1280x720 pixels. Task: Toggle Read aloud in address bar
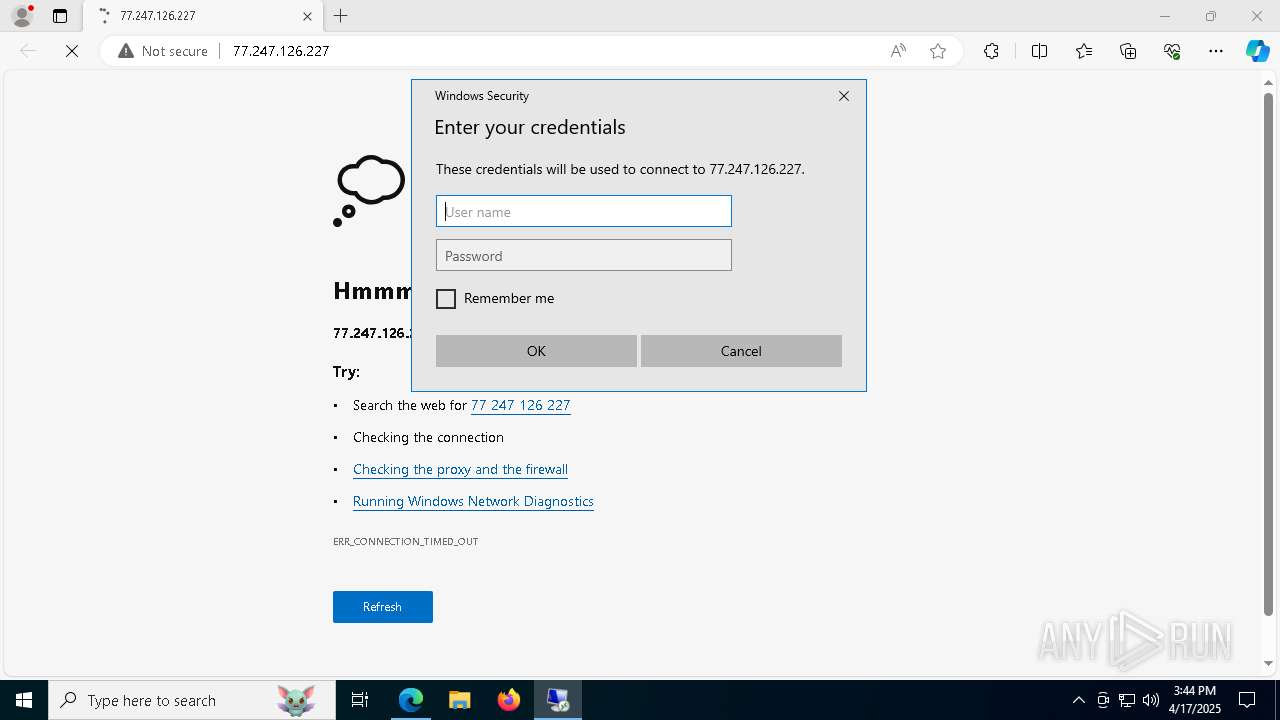[x=898, y=51]
